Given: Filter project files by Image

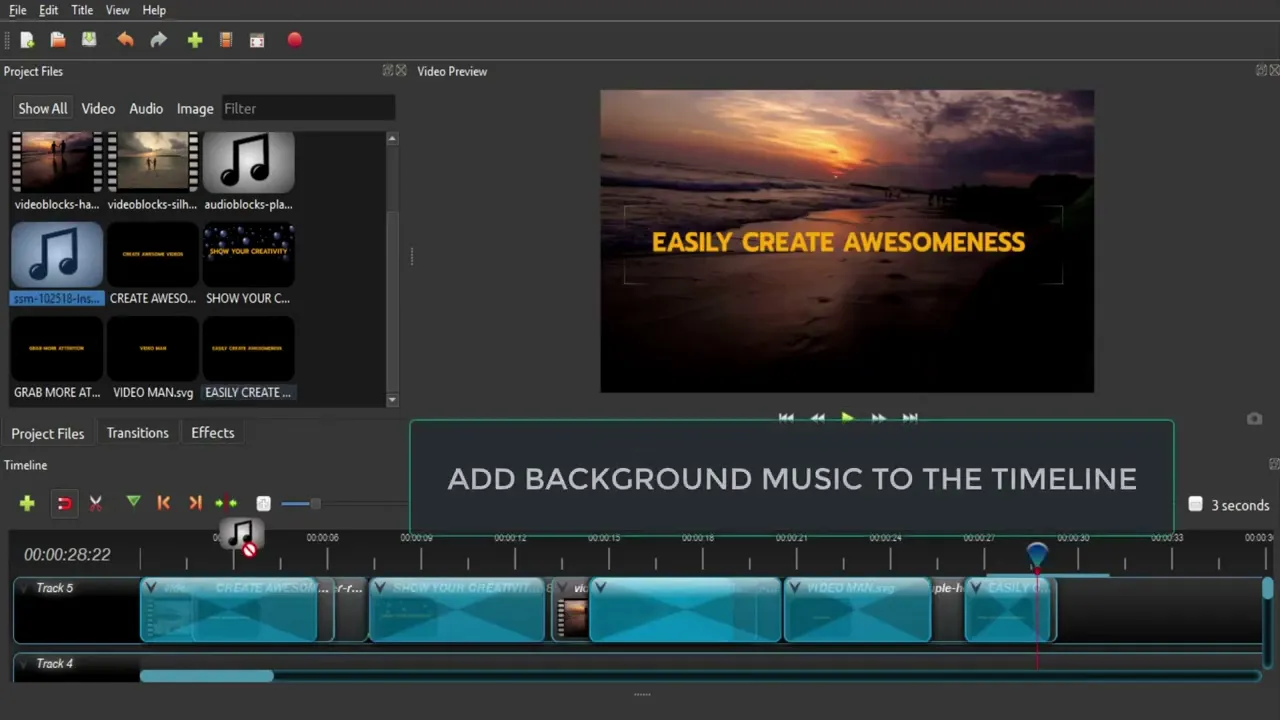Looking at the screenshot, I should [x=195, y=108].
